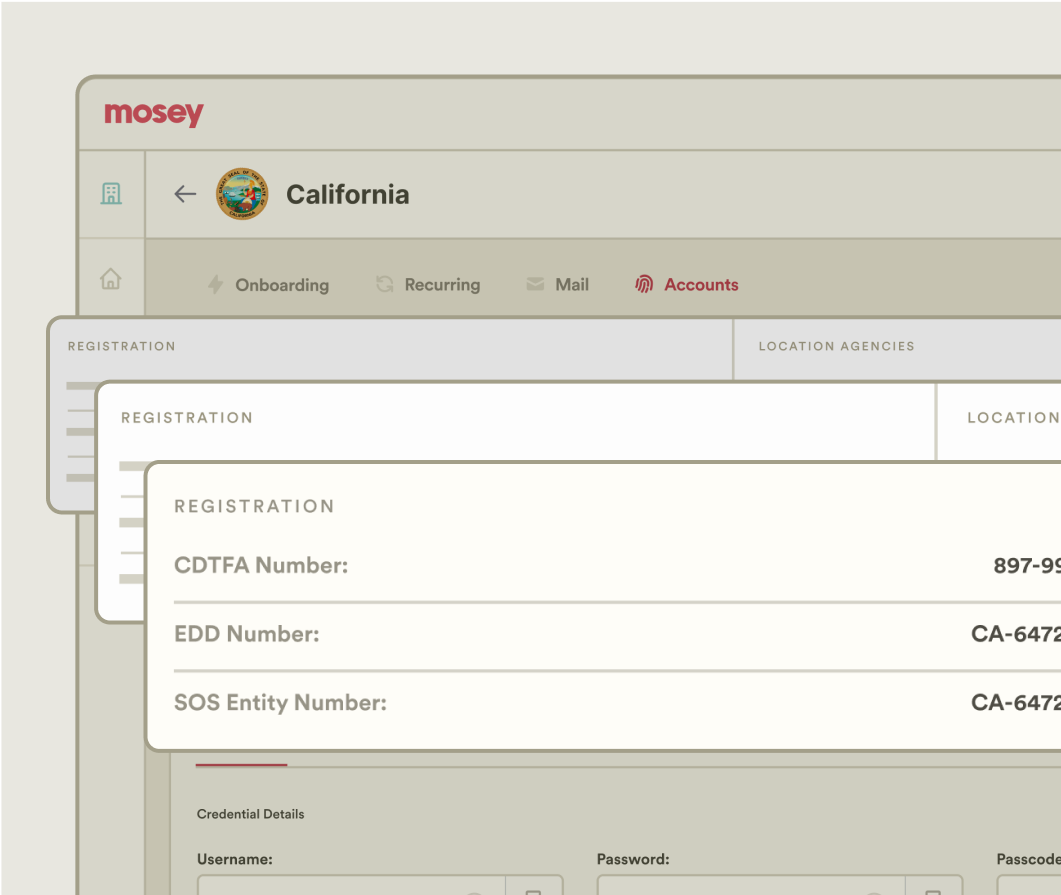Open the building icon in the sidebar

click(x=111, y=193)
